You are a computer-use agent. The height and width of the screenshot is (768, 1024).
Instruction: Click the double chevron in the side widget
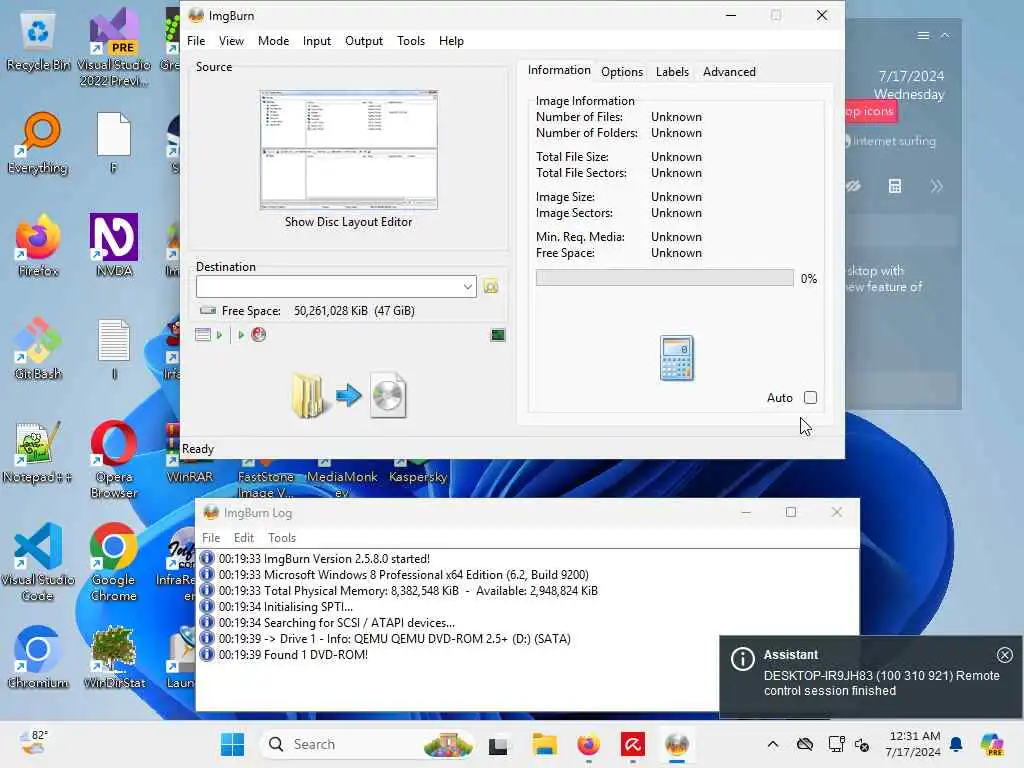pyautogui.click(x=936, y=187)
